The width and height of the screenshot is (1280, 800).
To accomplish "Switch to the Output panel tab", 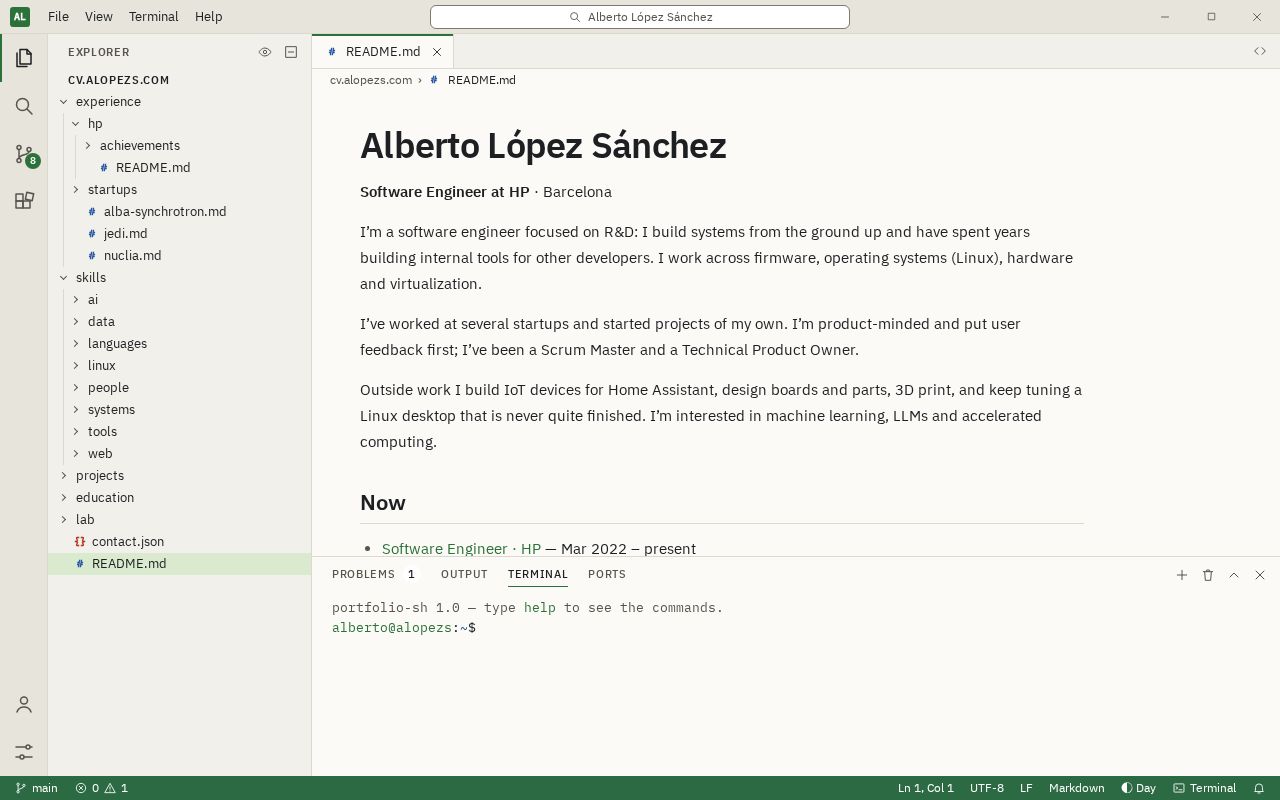I will (464, 574).
